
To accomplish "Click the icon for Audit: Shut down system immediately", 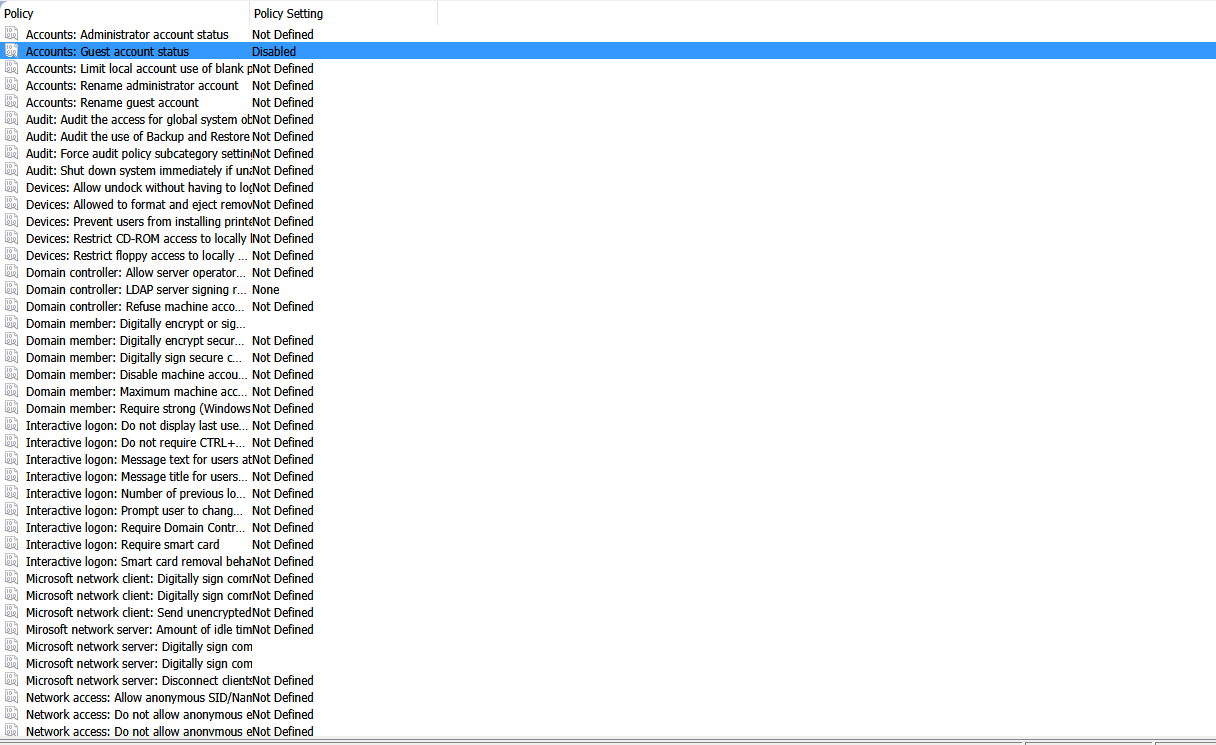I will tap(11, 170).
